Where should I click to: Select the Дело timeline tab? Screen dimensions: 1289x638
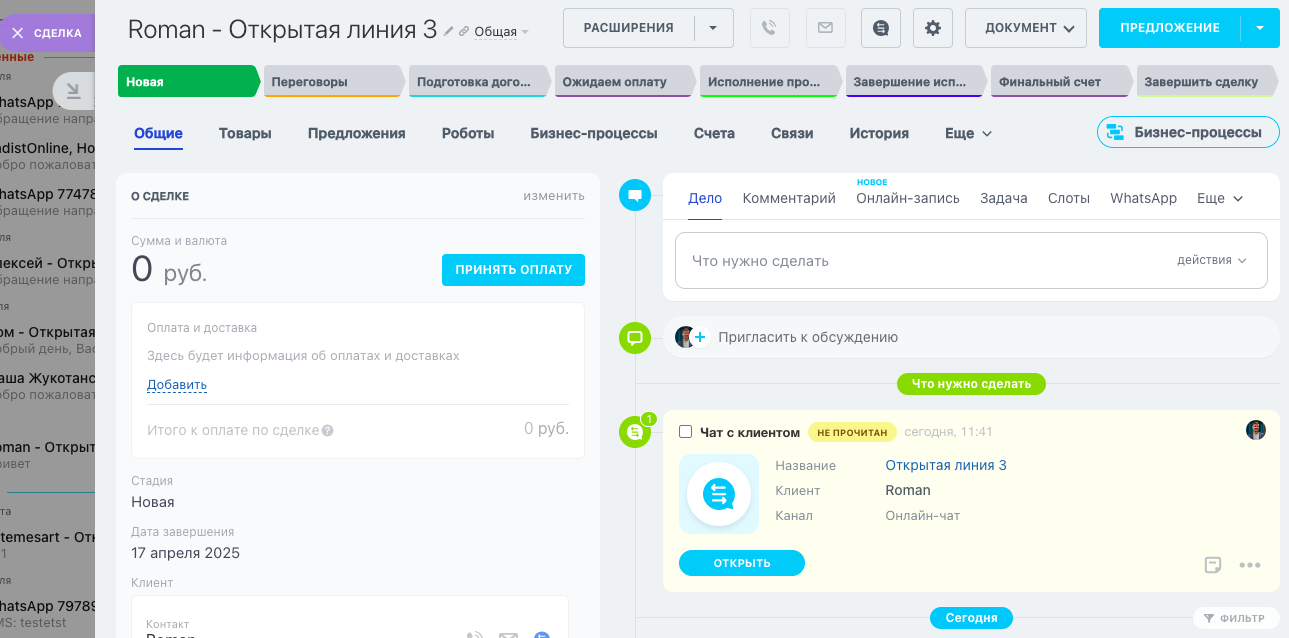coord(705,198)
